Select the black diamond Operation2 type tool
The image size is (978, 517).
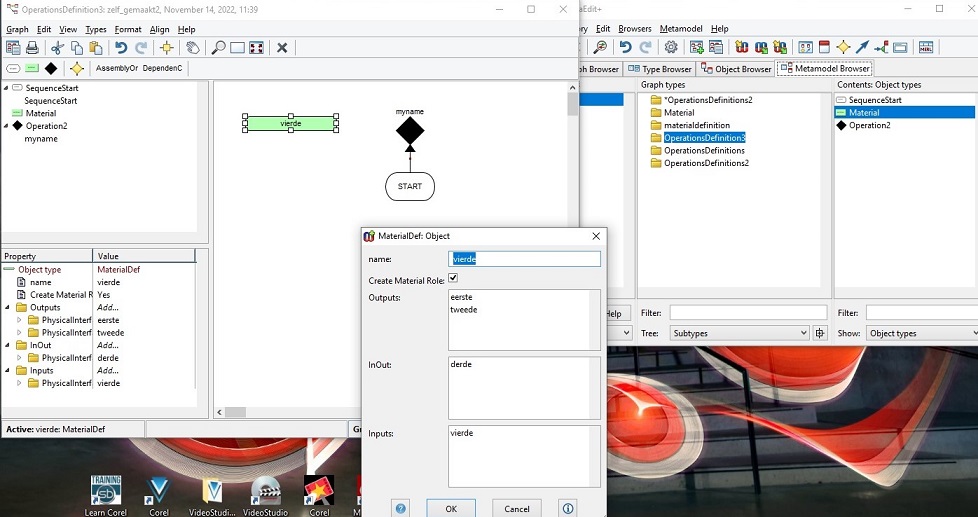coord(51,69)
